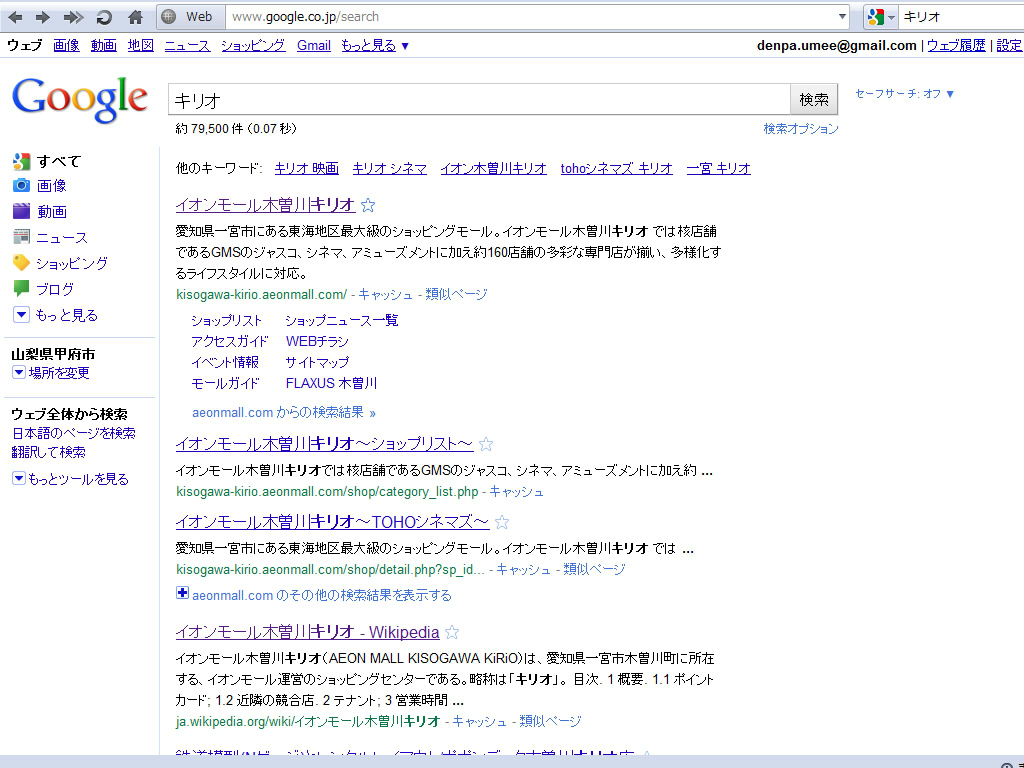Click 翻訳して検索 link
The width and height of the screenshot is (1024, 768).
[49, 452]
